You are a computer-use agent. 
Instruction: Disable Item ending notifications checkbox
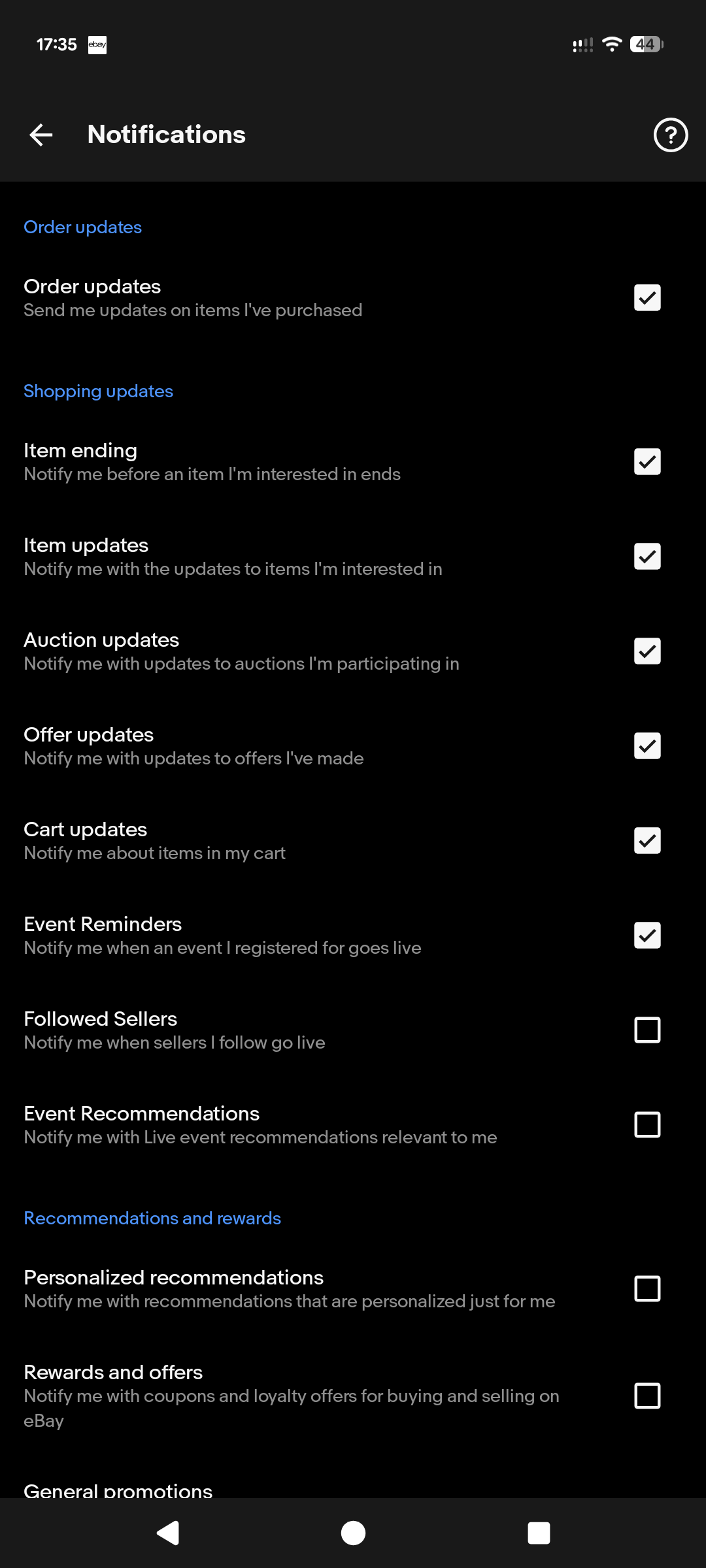(x=647, y=462)
